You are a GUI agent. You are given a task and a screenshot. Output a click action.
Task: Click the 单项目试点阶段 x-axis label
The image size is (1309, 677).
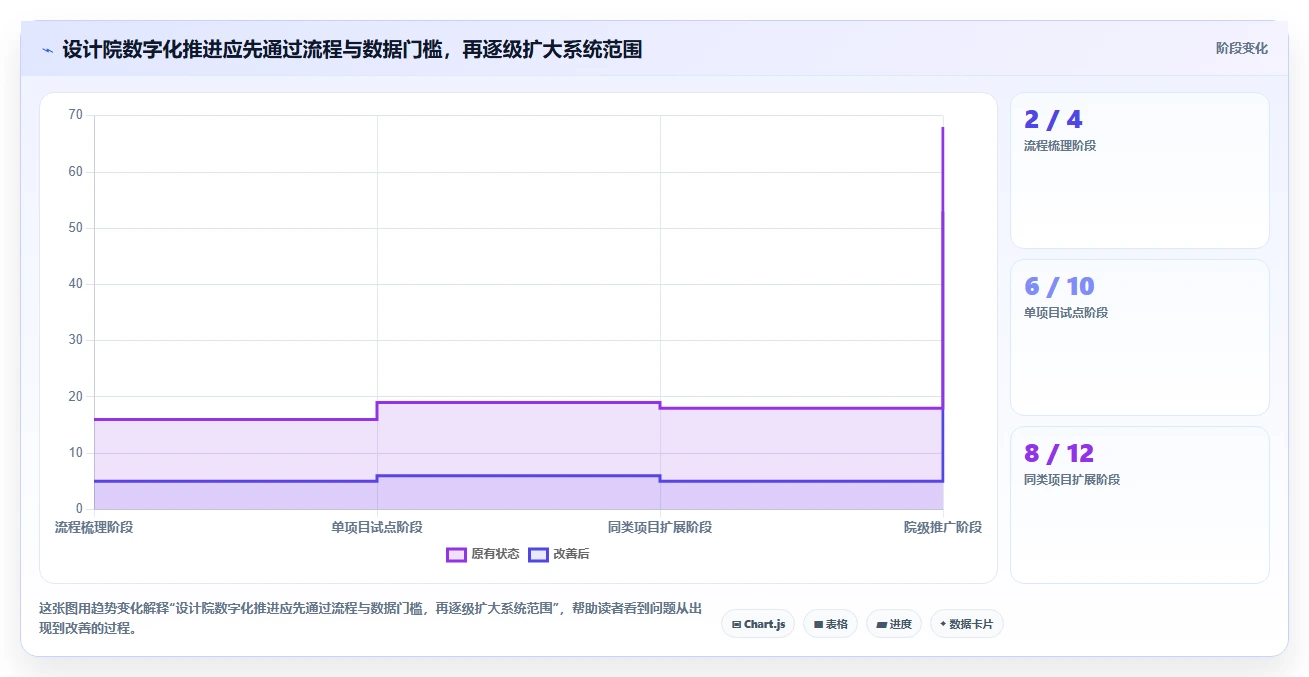(x=377, y=527)
